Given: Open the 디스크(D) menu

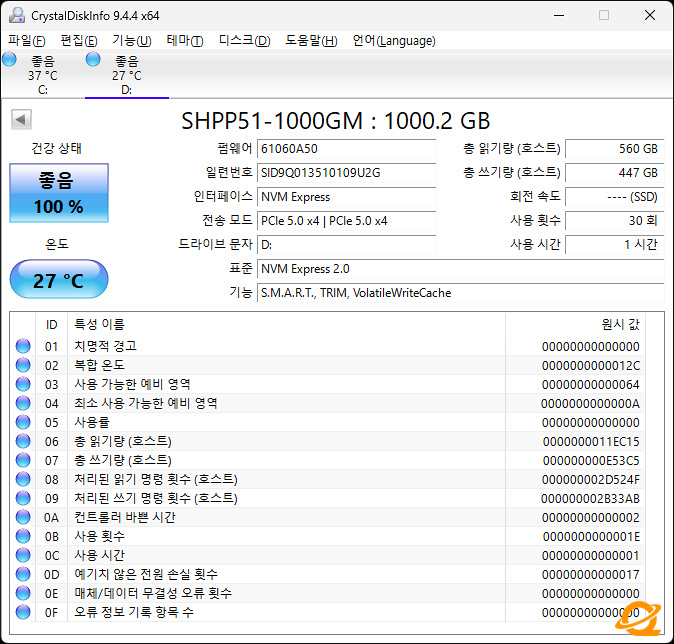Looking at the screenshot, I should 245,40.
